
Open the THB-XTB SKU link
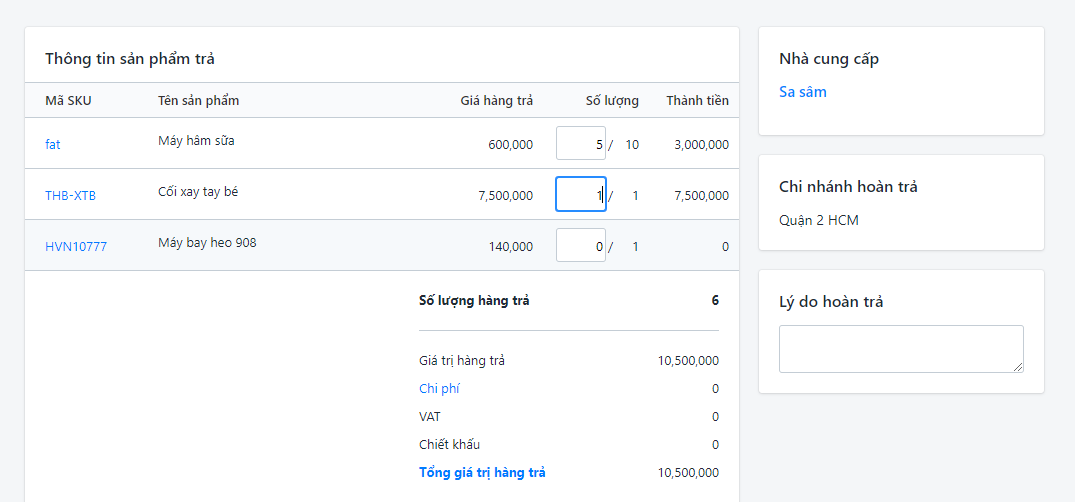coord(71,195)
